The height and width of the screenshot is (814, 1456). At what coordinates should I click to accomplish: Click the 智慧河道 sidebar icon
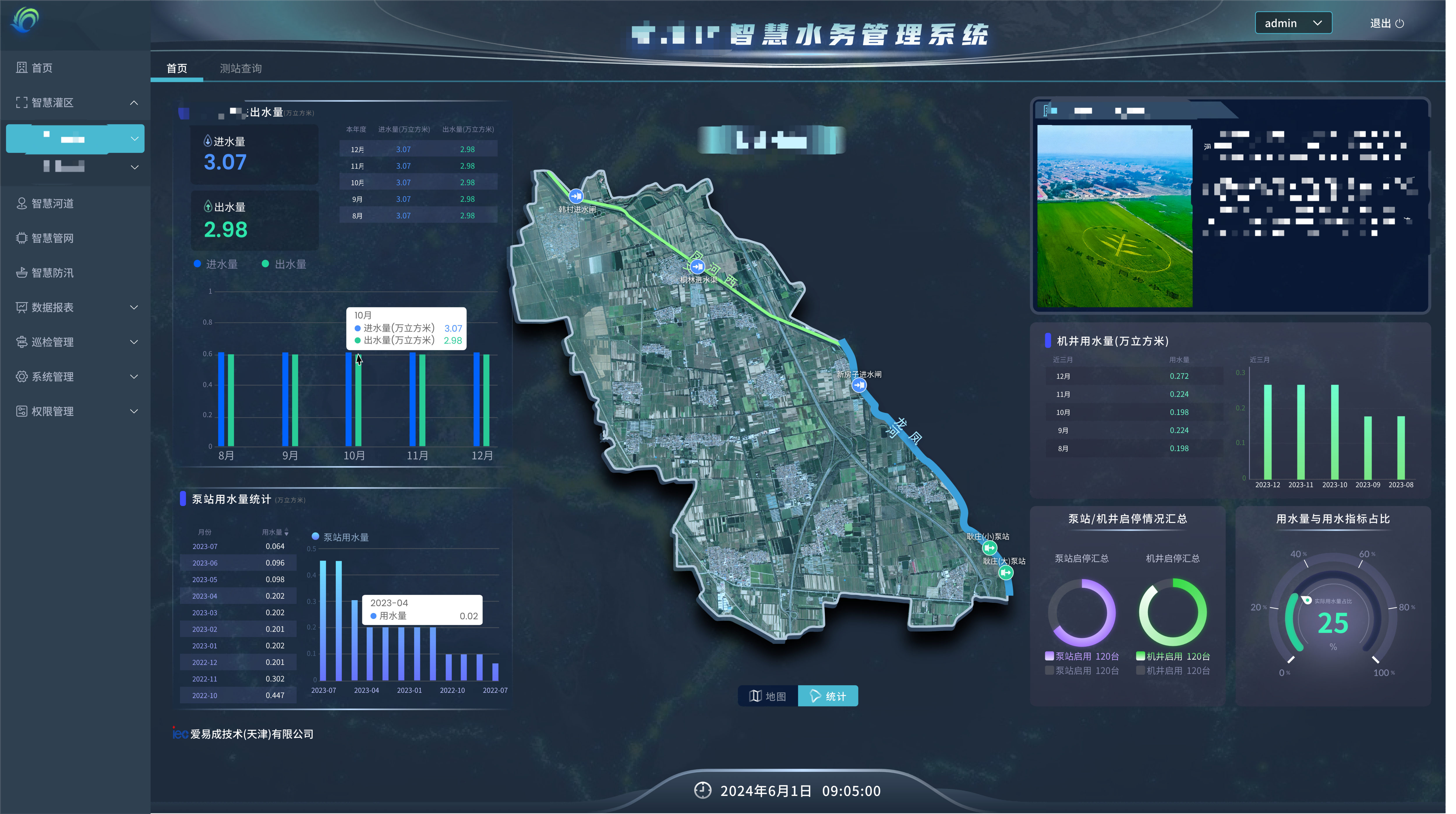tap(22, 204)
